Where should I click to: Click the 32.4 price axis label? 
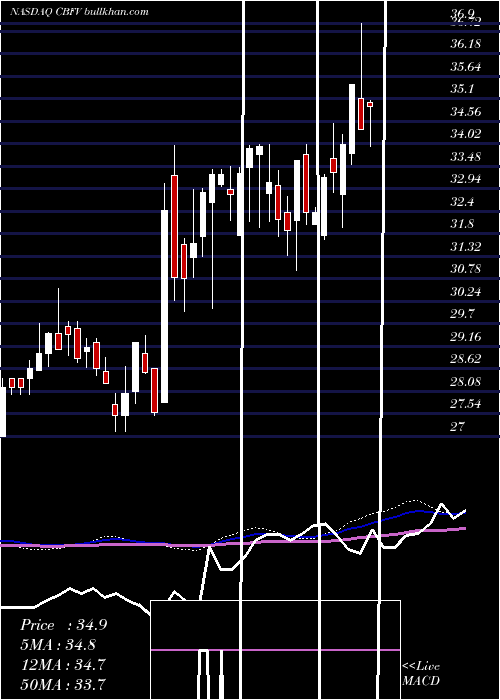(462, 202)
